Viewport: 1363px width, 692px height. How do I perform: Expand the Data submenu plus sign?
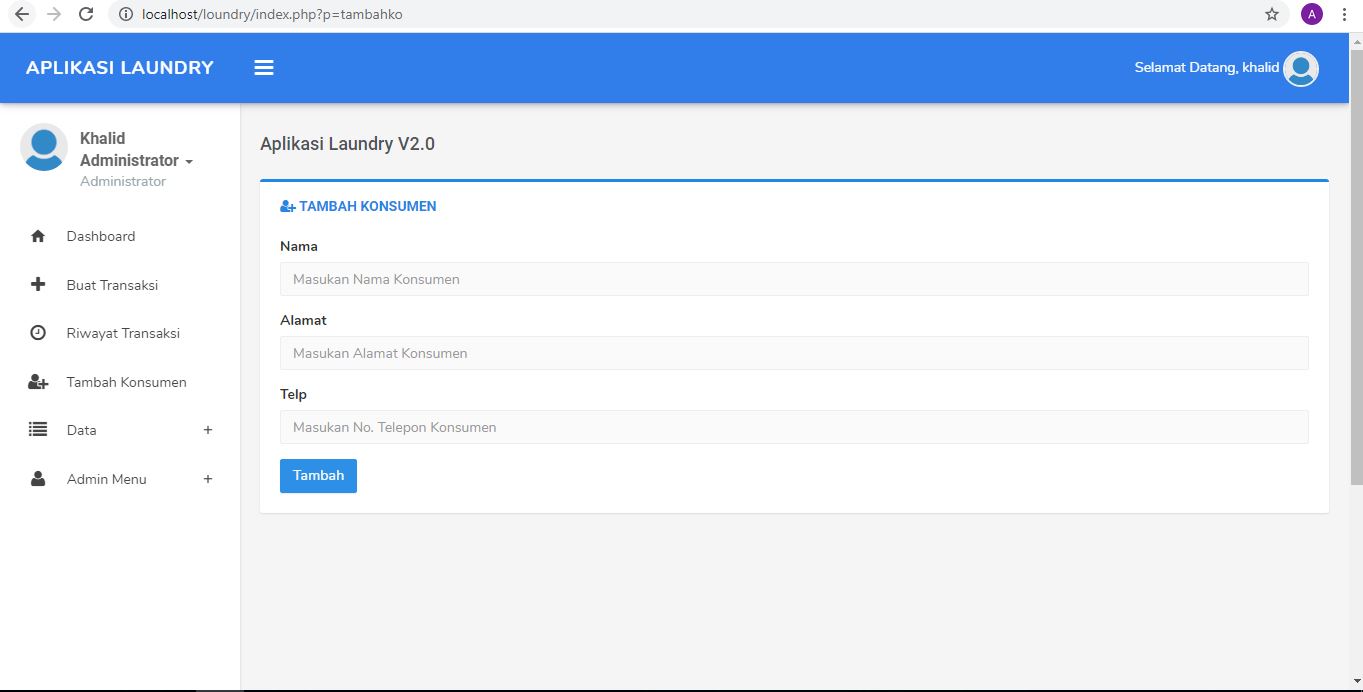(208, 430)
